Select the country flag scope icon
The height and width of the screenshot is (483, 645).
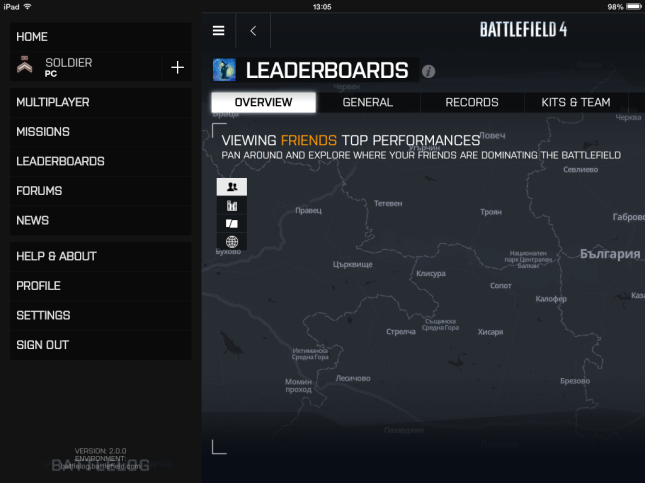(x=232, y=223)
